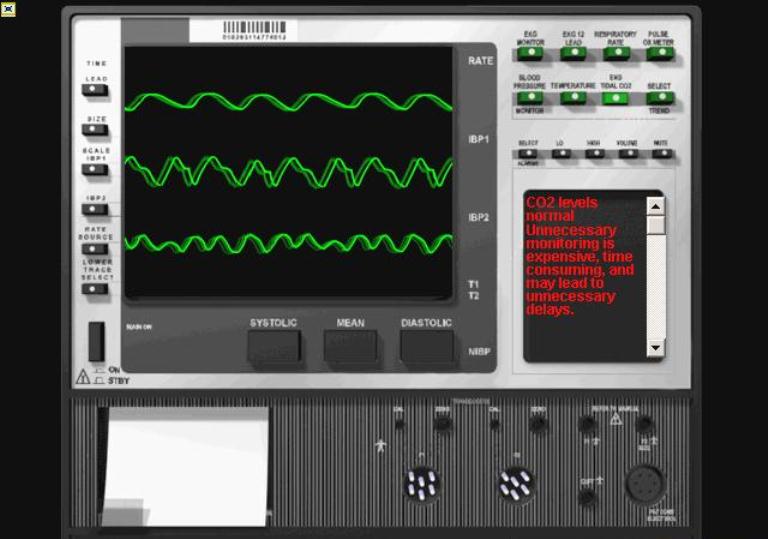The width and height of the screenshot is (768, 539).
Task: Select the Respiratory Rate button
Action: [x=616, y=54]
